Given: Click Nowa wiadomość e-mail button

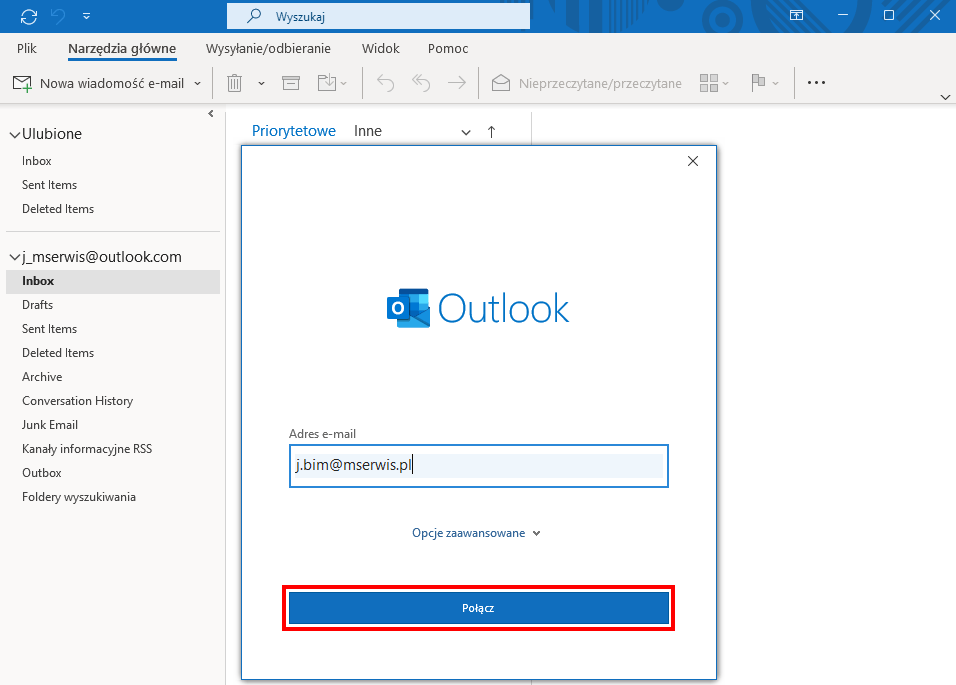Looking at the screenshot, I should coord(99,83).
